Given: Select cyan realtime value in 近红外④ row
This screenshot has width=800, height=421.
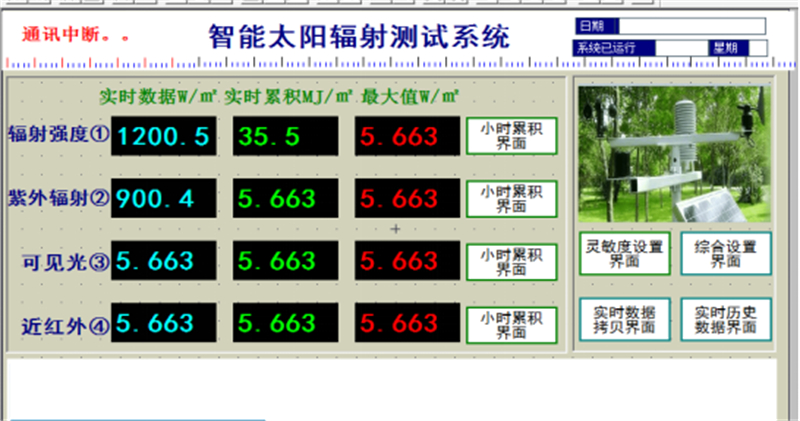Looking at the screenshot, I should point(164,323).
